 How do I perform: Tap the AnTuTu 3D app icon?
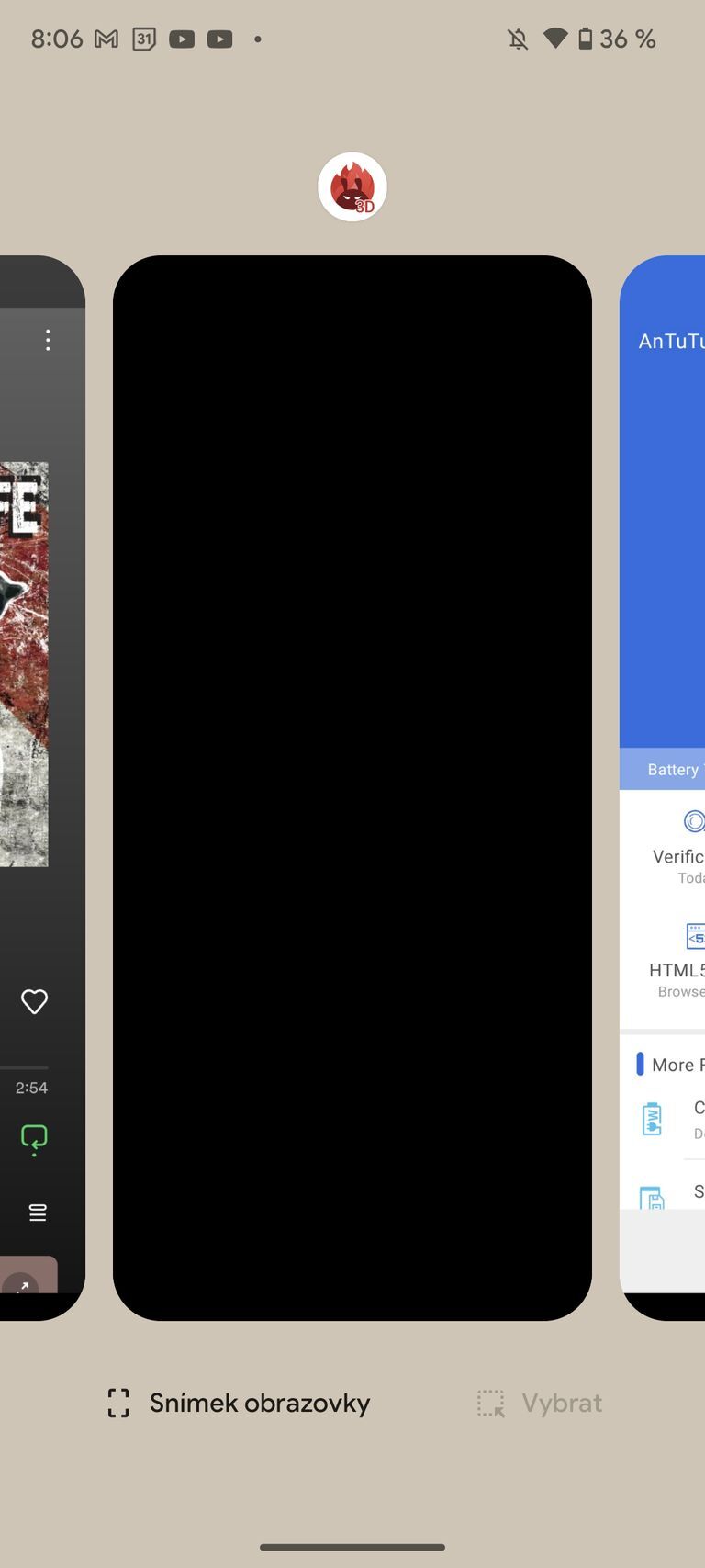pos(352,187)
